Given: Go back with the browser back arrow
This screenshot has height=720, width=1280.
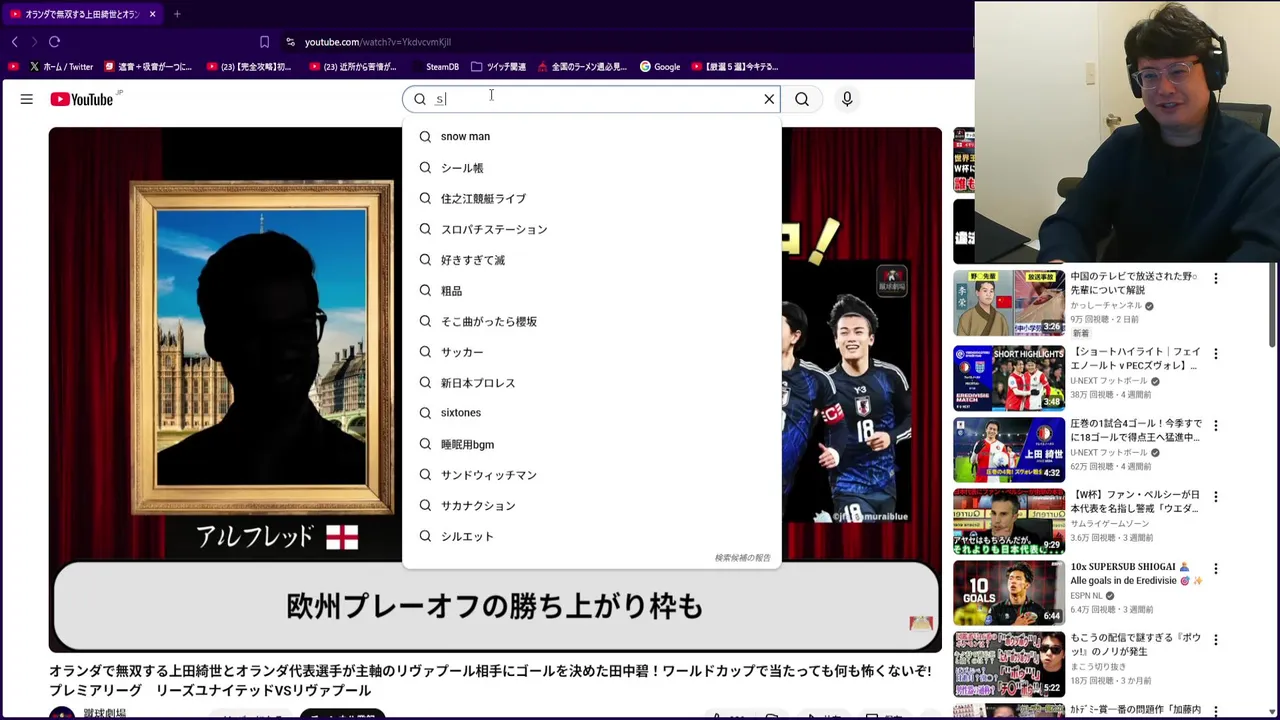Looking at the screenshot, I should 15,42.
